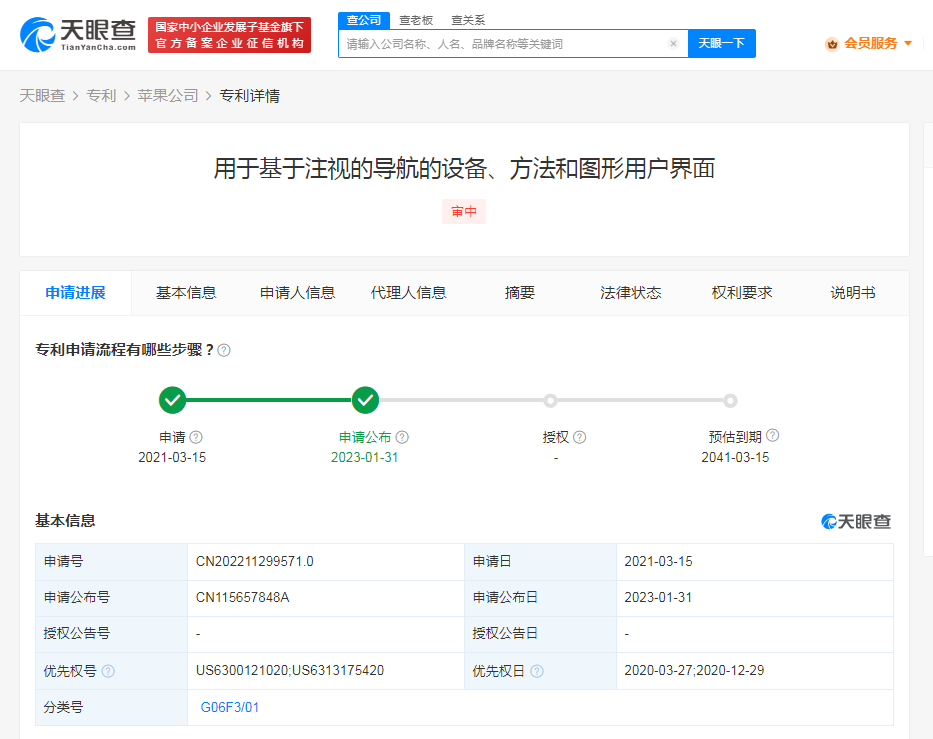
Task: Go to 苹果公司 in the breadcrumb
Action: (x=168, y=96)
